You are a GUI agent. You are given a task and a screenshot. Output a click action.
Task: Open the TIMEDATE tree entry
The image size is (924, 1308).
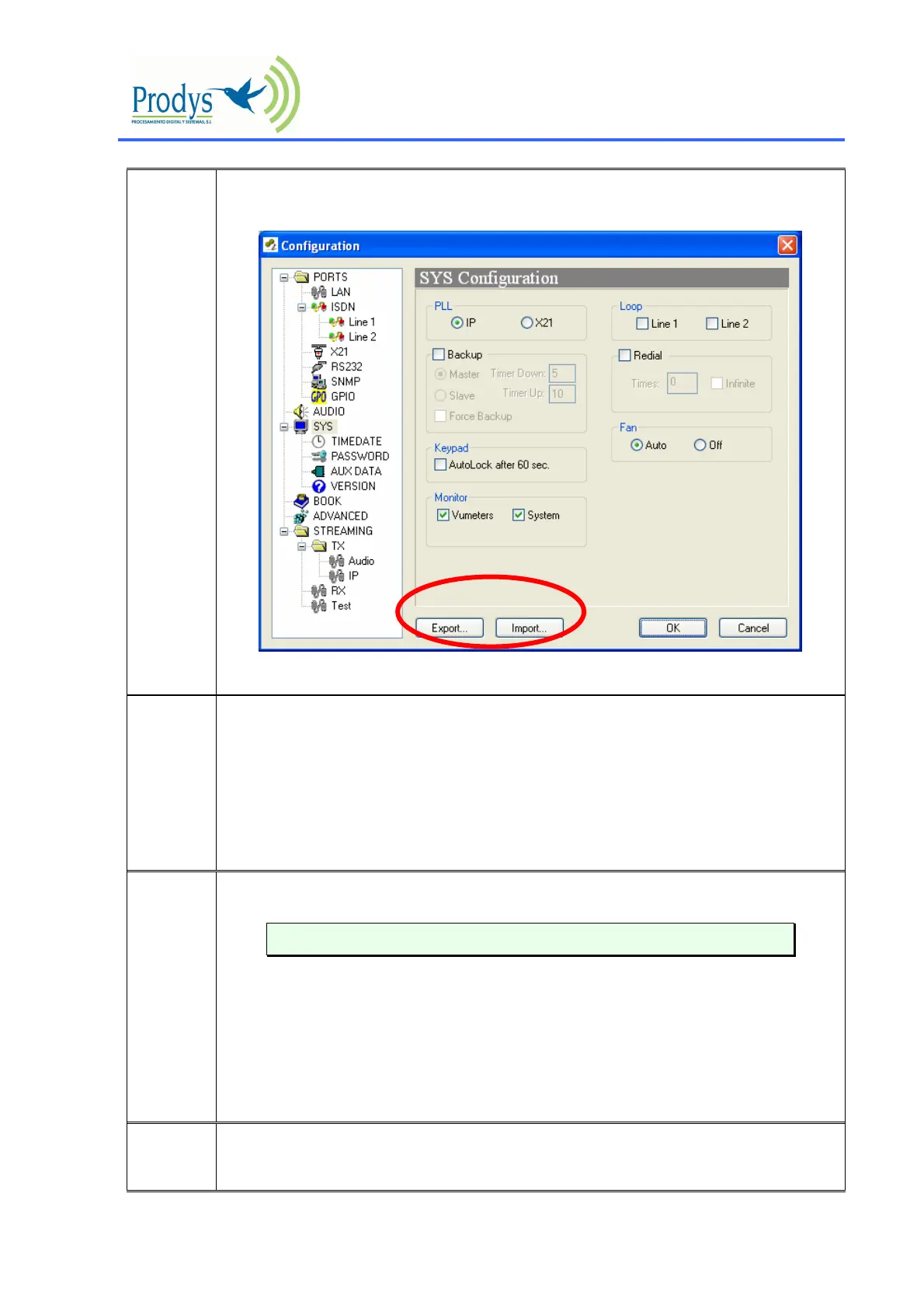coord(356,441)
